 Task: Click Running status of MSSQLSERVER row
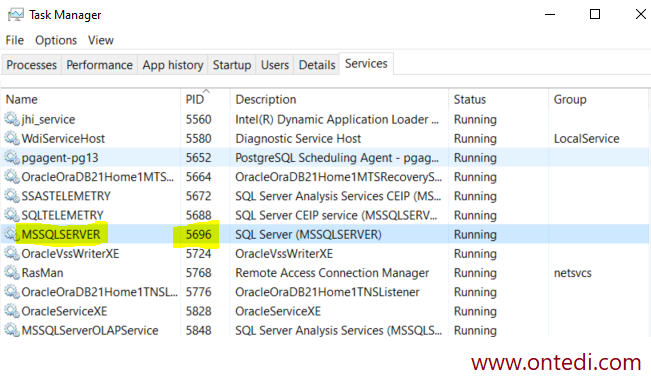click(475, 235)
